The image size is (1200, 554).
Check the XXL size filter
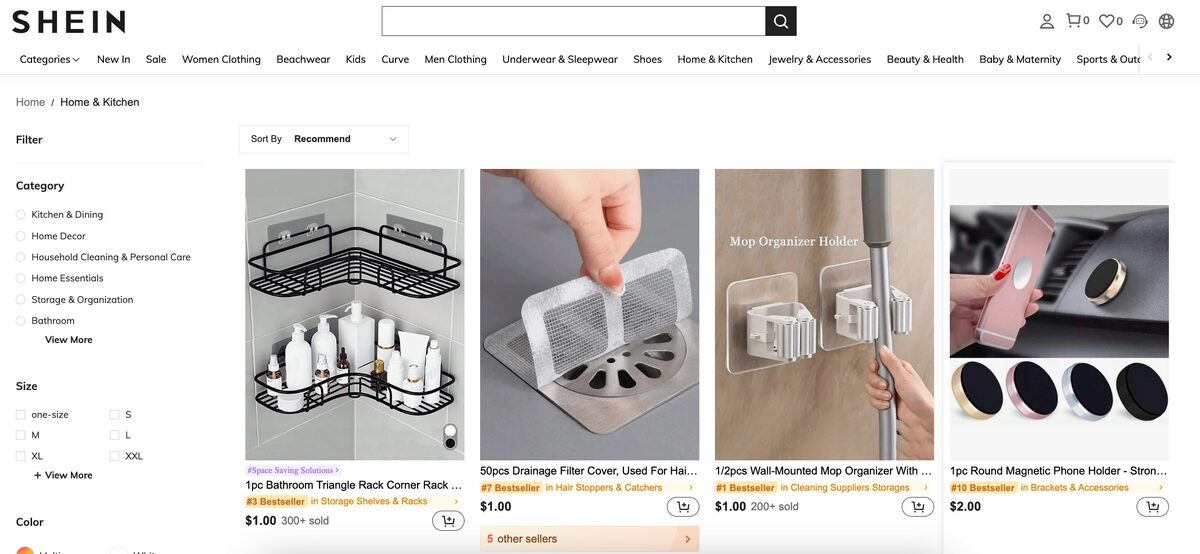(x=115, y=456)
